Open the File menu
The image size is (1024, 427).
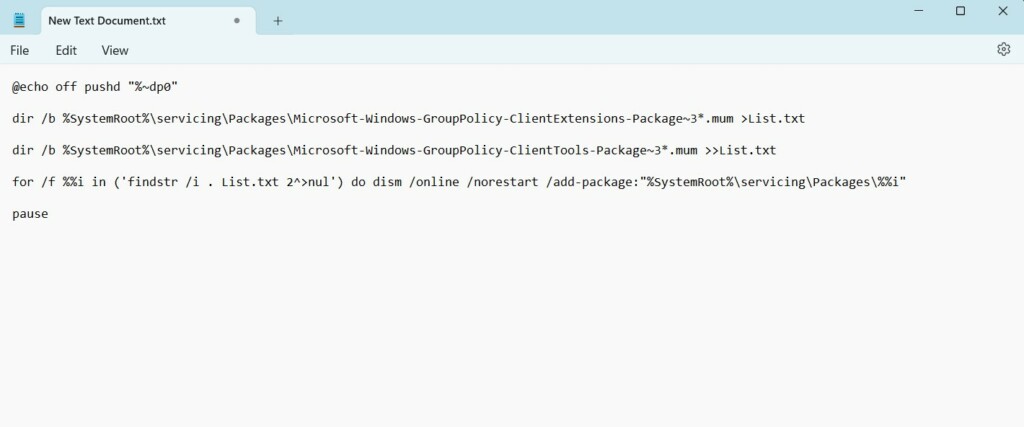point(19,50)
